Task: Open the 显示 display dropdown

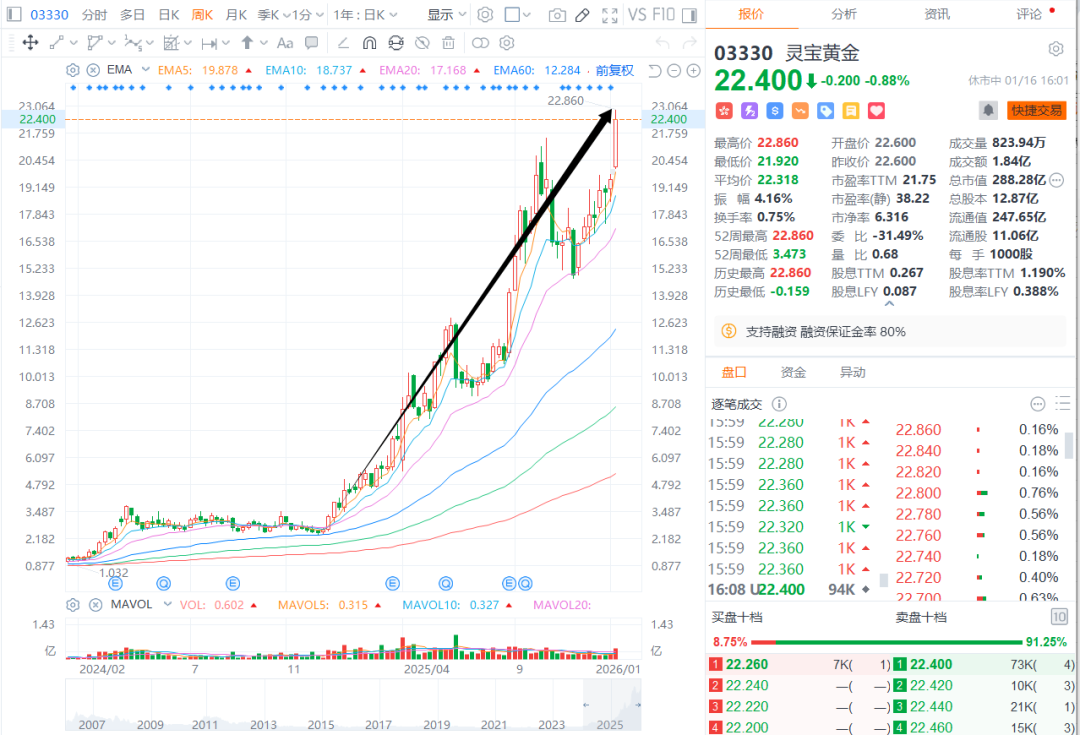Action: point(446,14)
